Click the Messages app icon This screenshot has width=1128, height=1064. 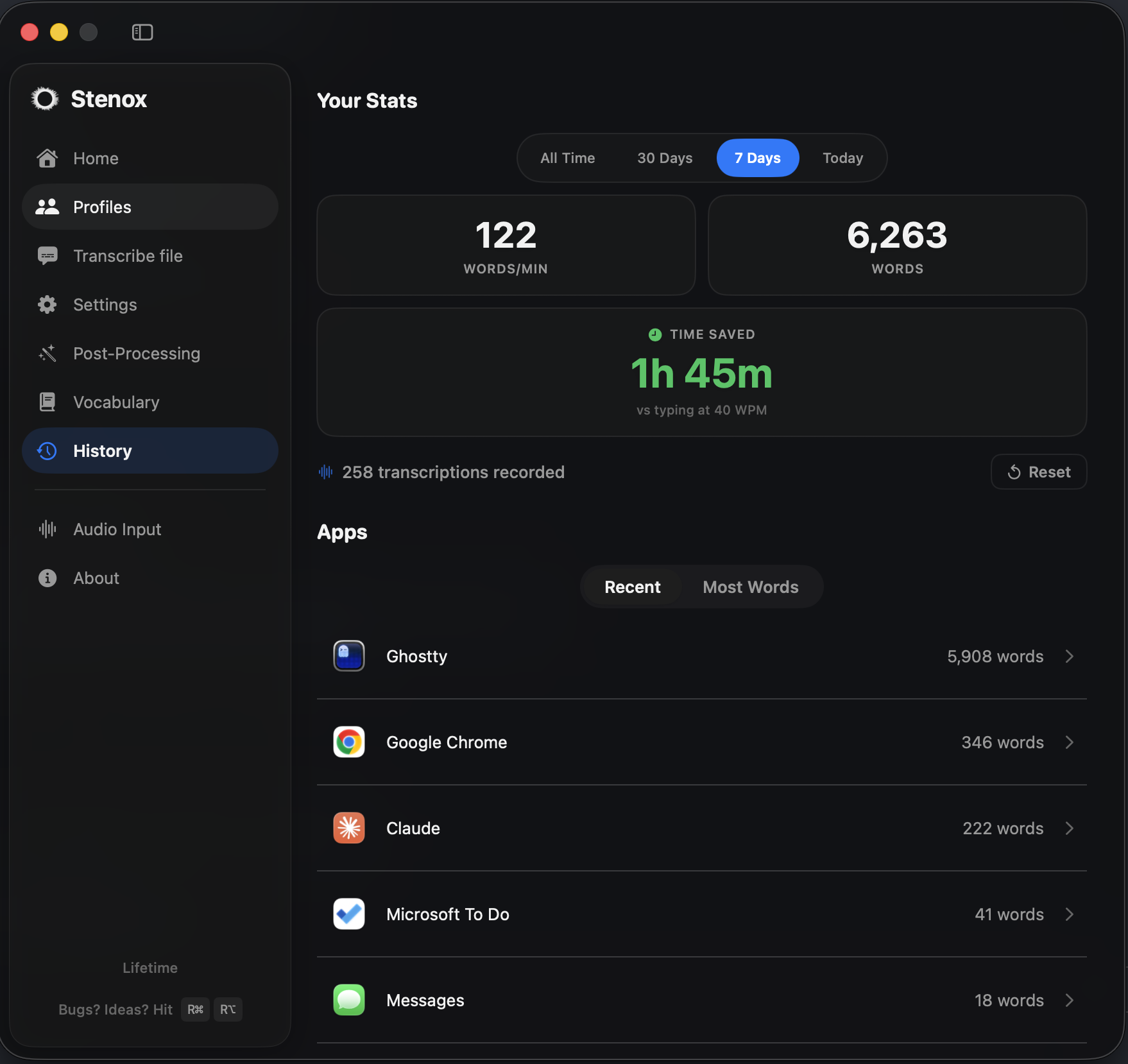(349, 1000)
